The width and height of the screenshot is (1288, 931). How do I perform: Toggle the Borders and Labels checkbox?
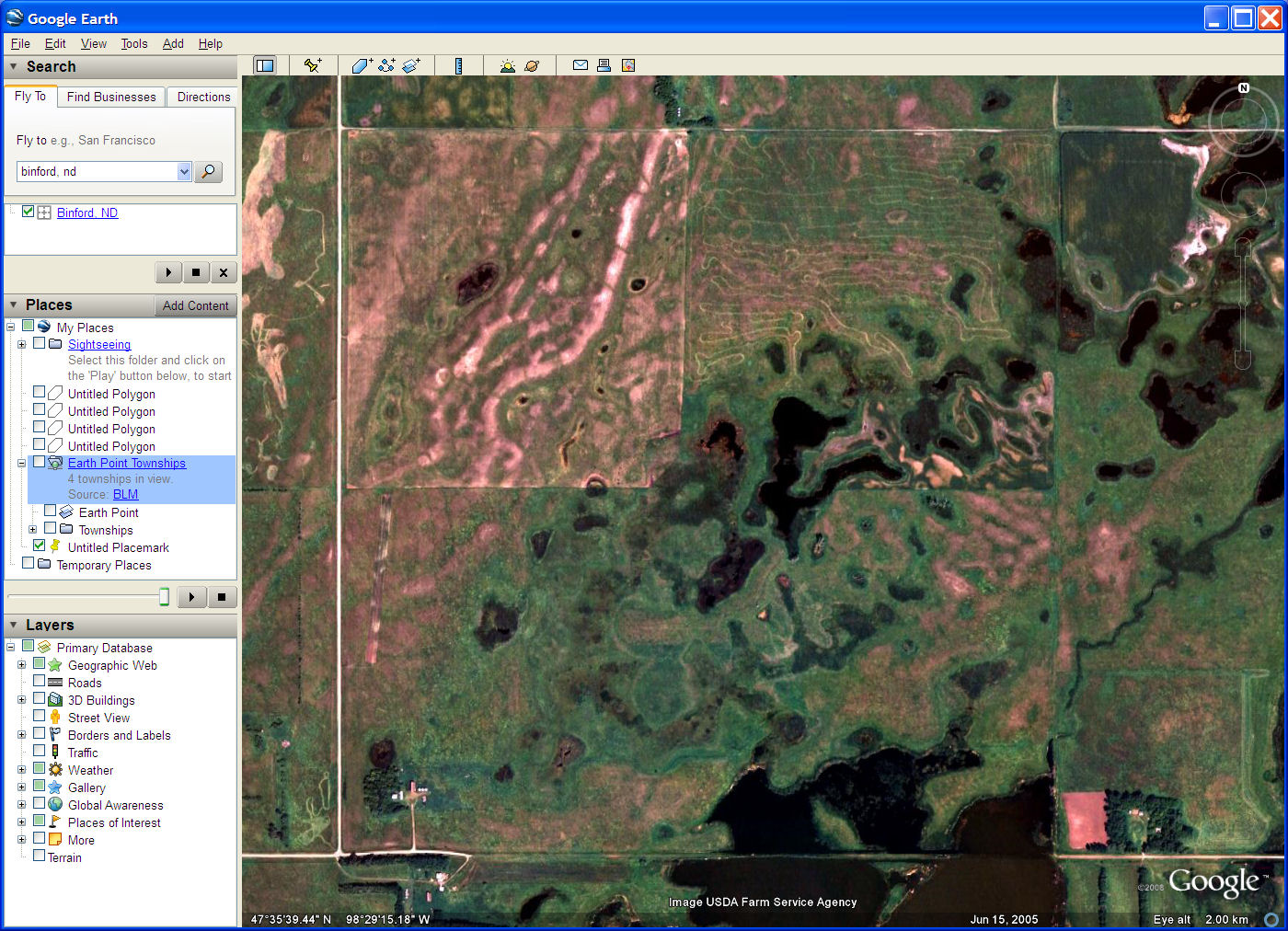tap(39, 734)
